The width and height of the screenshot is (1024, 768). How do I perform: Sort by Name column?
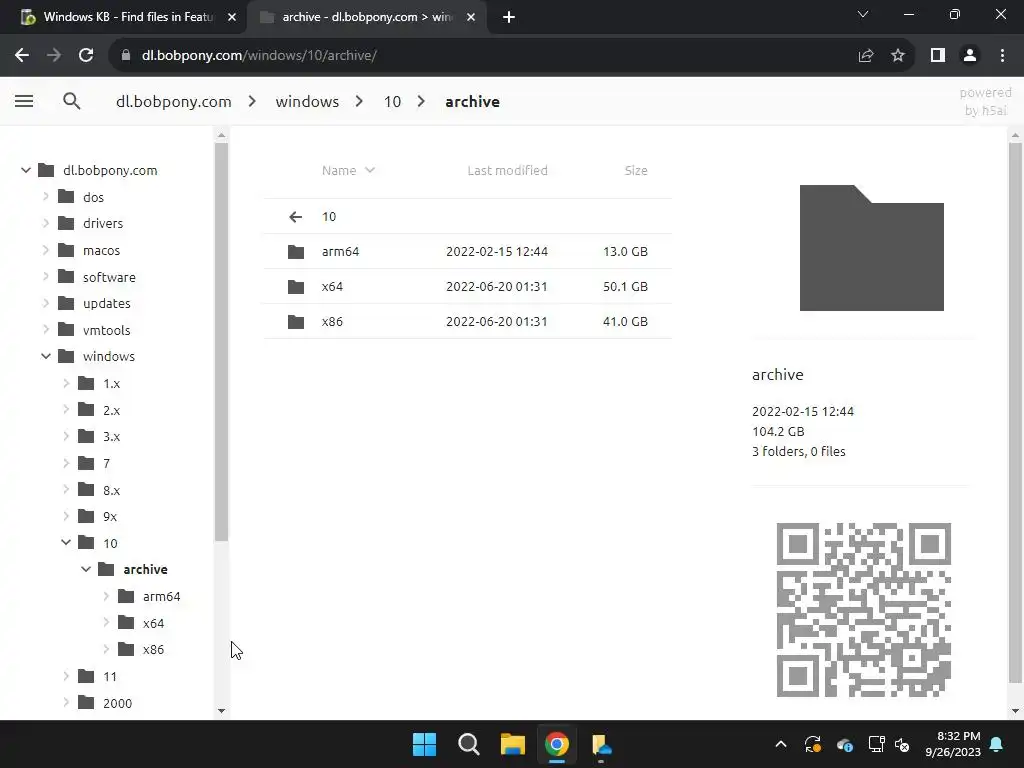(348, 170)
